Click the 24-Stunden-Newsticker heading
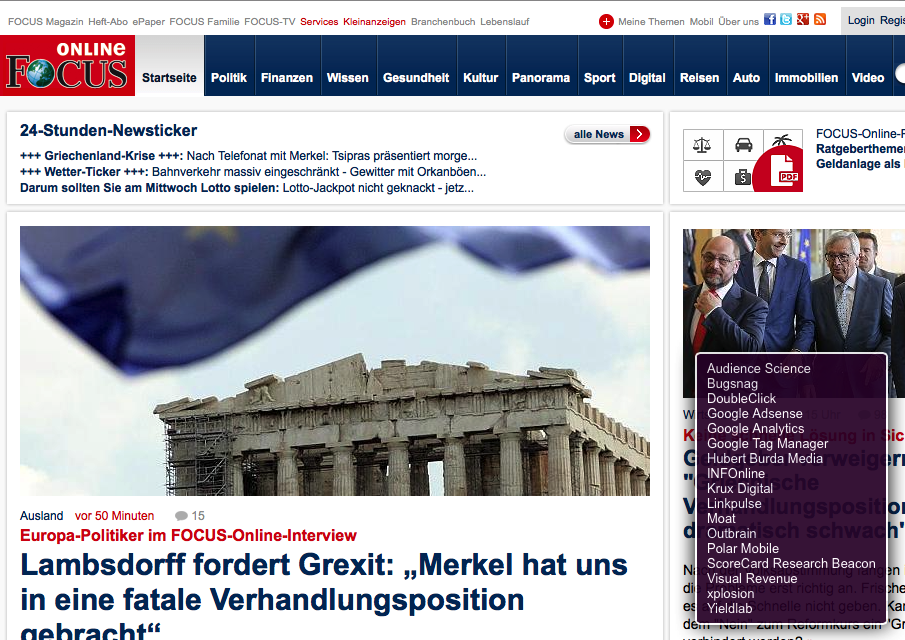Viewport: 905px width, 640px height. coord(109,130)
